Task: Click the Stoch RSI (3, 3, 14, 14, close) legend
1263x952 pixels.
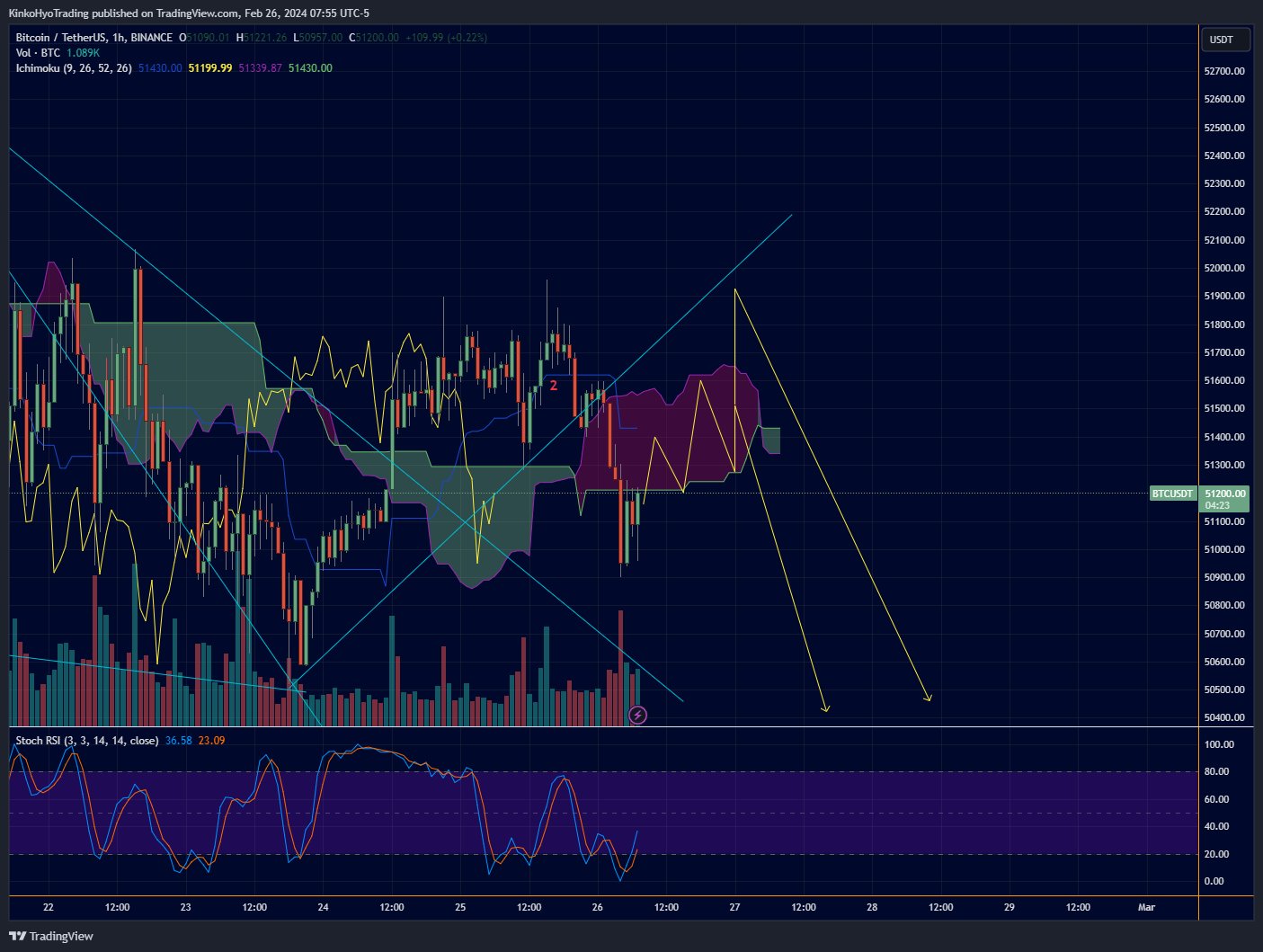Action: 87,741
